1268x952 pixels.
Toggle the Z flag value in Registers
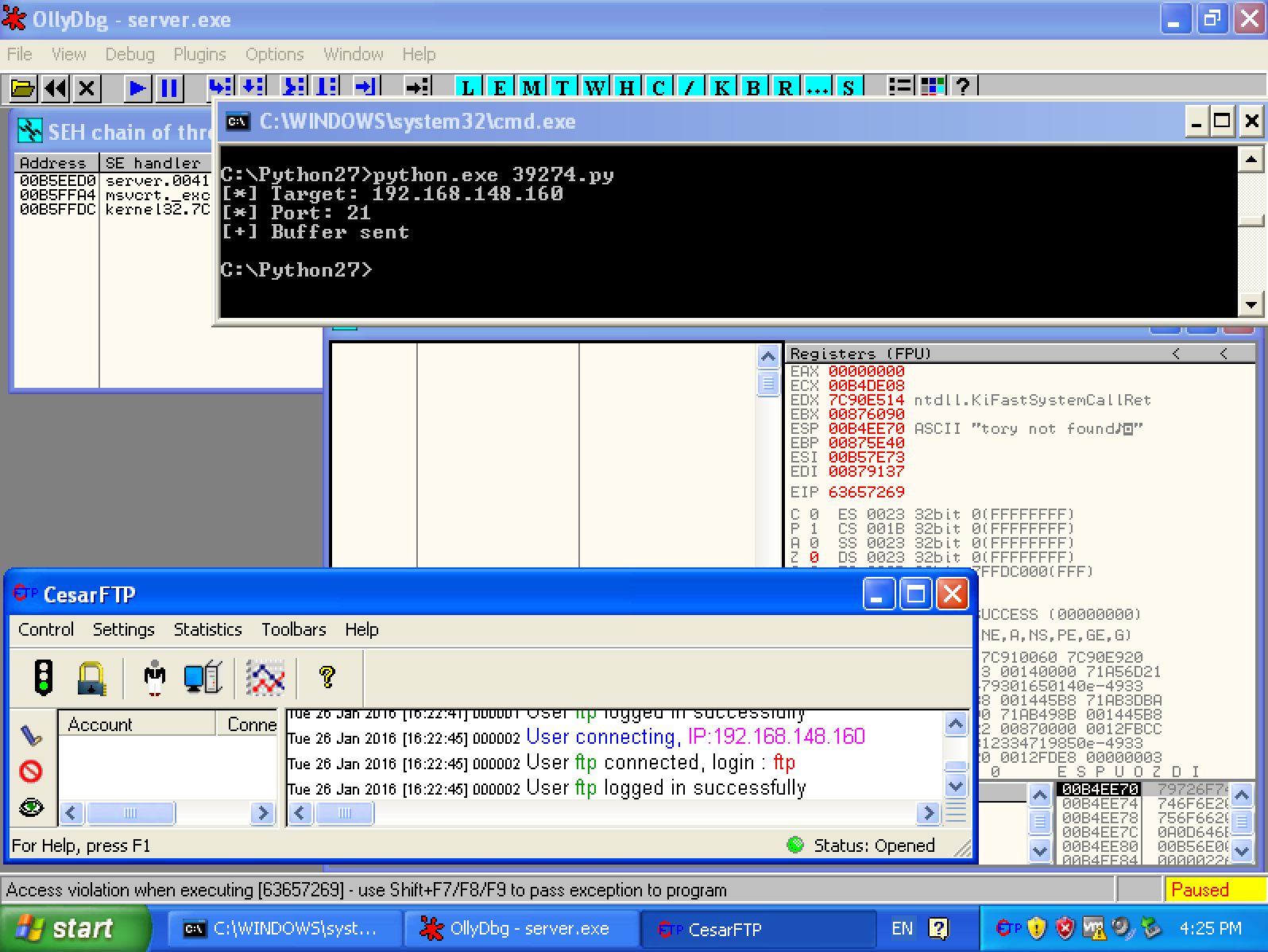pos(814,557)
